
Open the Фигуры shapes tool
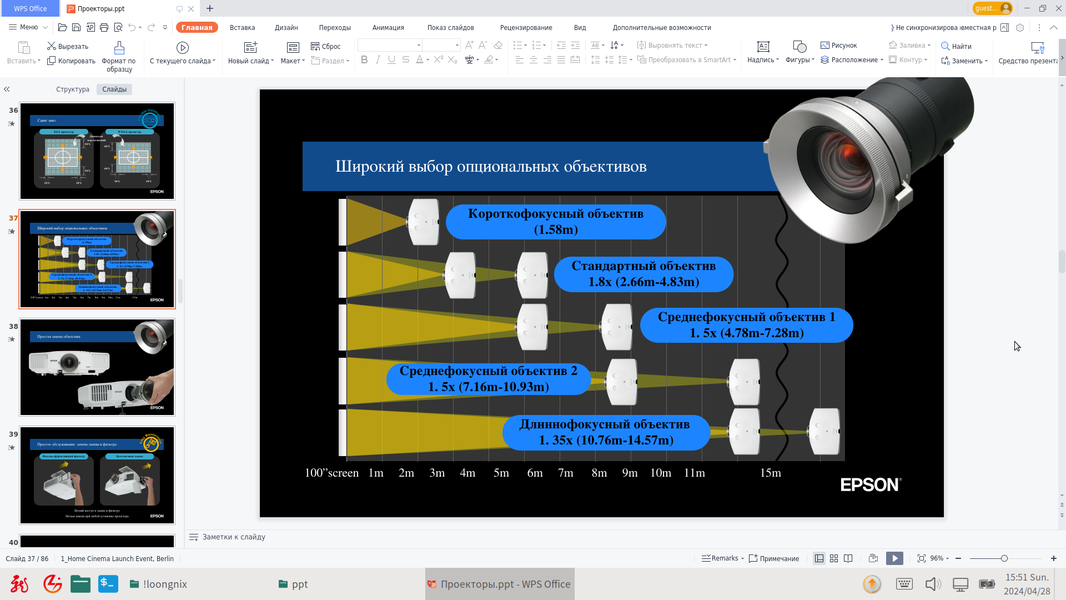[800, 46]
